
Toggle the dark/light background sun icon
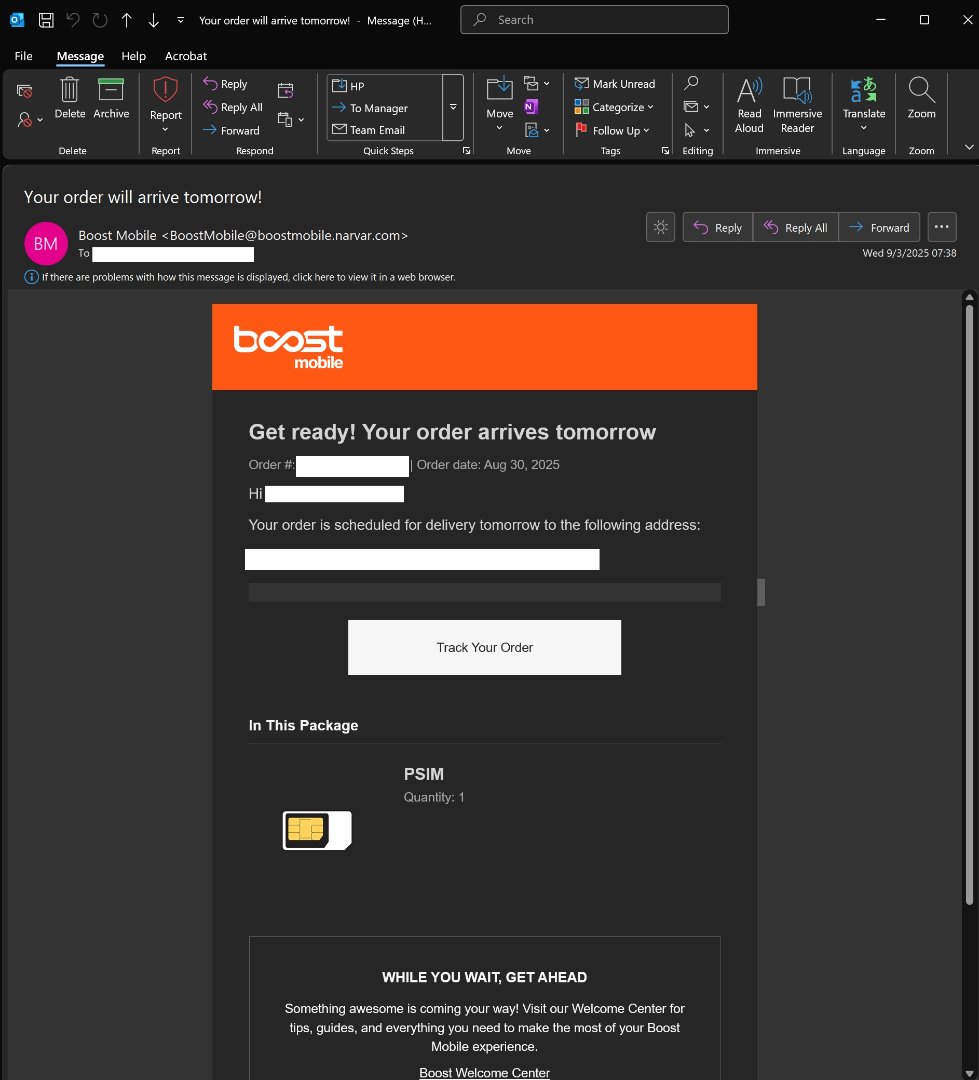(660, 227)
